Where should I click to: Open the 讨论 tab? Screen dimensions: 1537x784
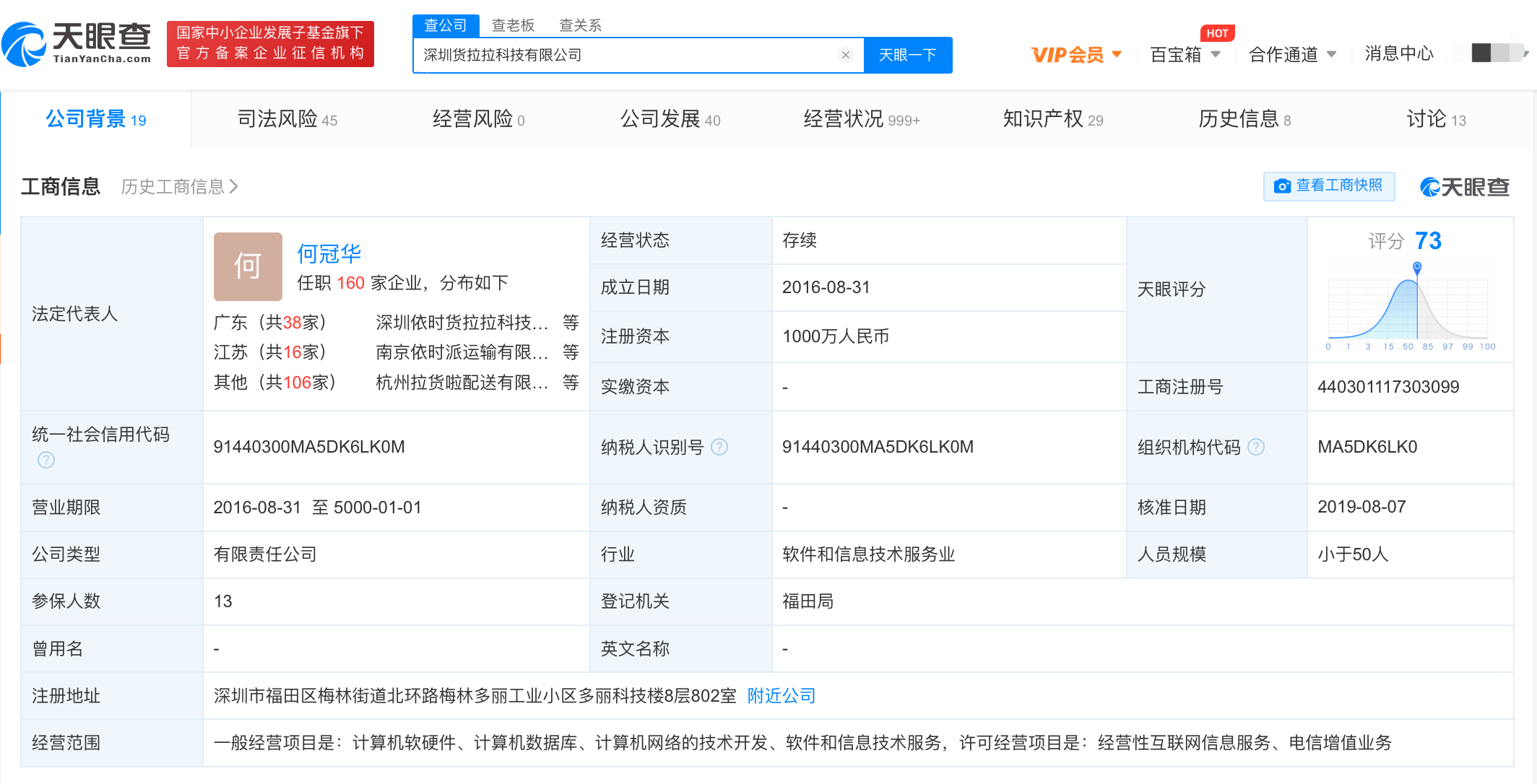tap(1436, 119)
